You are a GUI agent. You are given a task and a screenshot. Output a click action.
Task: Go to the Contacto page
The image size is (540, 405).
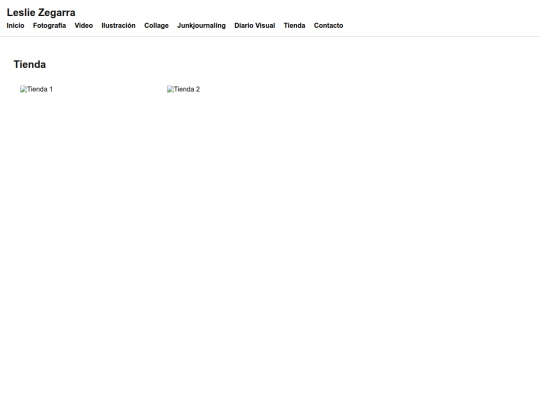(x=329, y=25)
